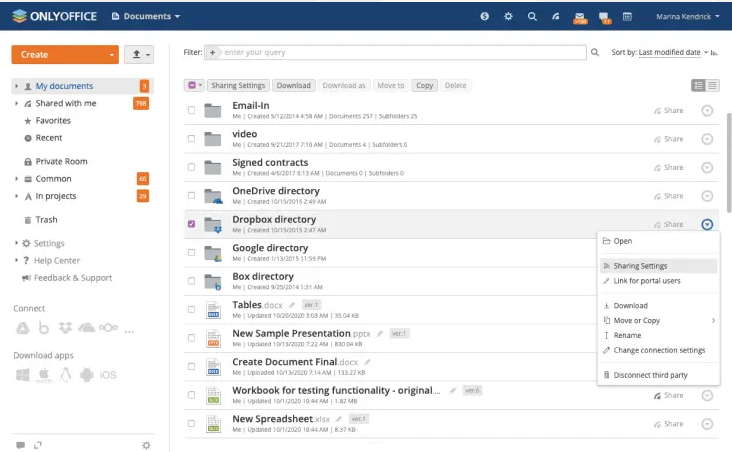Open the Feedback & Support link
732x452 pixels.
68,278
